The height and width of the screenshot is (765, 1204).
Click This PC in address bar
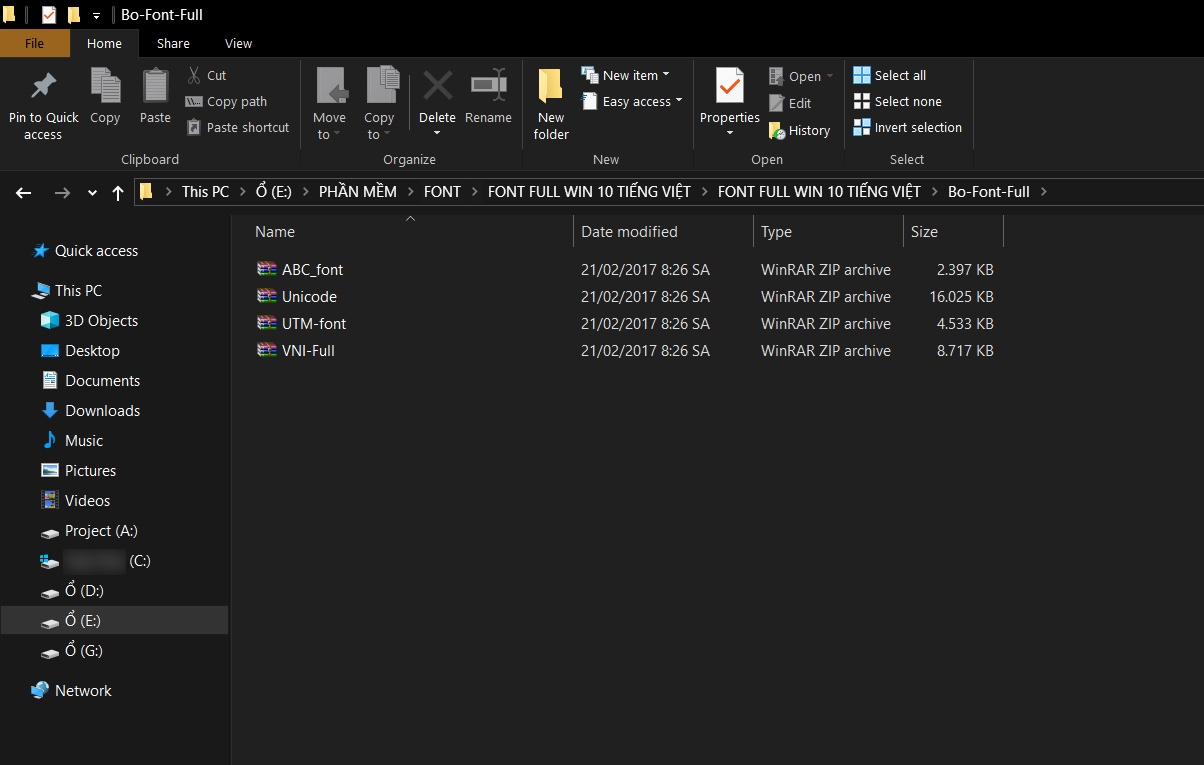click(205, 191)
